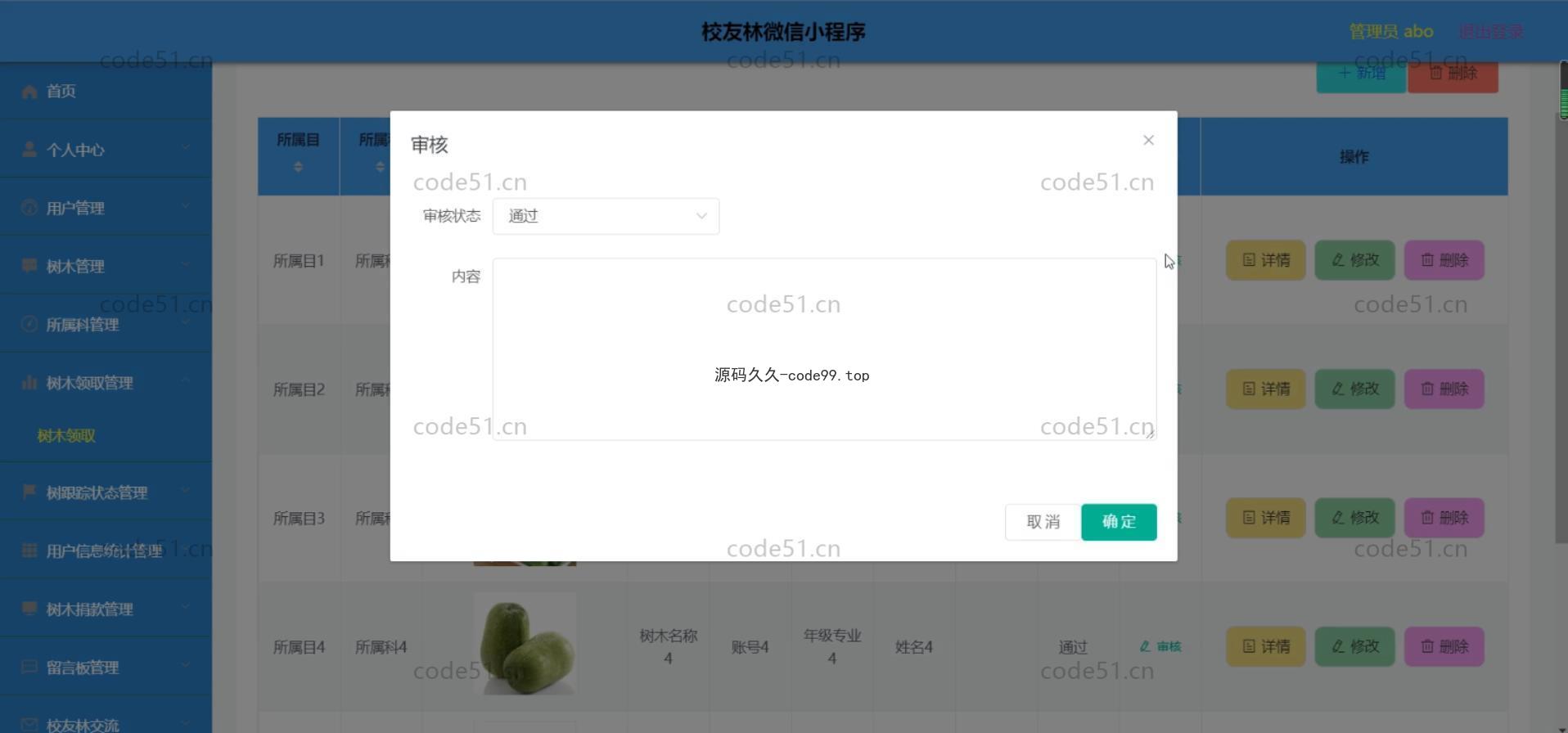Viewport: 1568px width, 733px height.
Task: Click the 新增 add button
Action: click(1361, 76)
